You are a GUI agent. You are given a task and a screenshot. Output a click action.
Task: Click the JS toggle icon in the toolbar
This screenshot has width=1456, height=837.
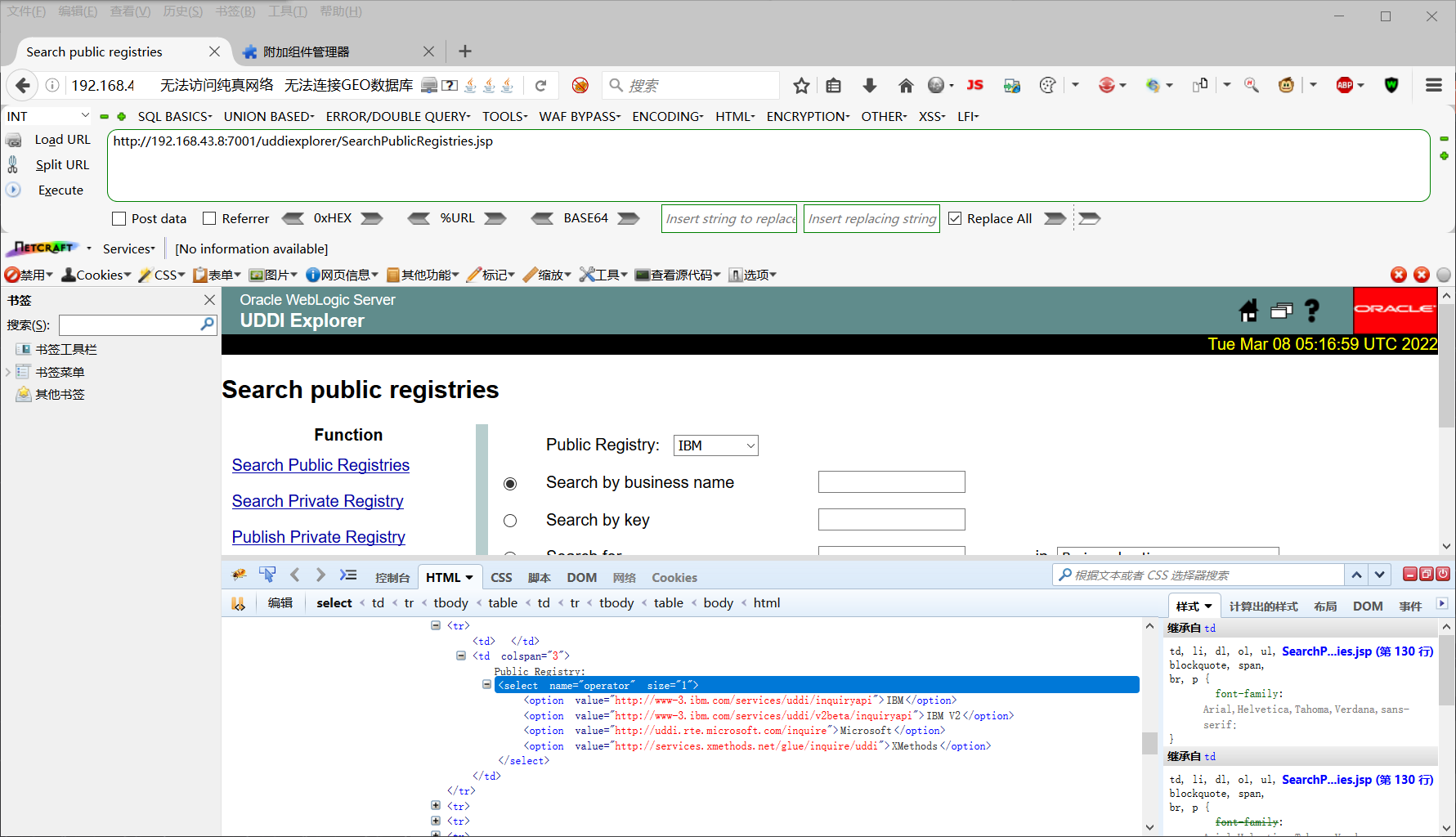point(974,85)
